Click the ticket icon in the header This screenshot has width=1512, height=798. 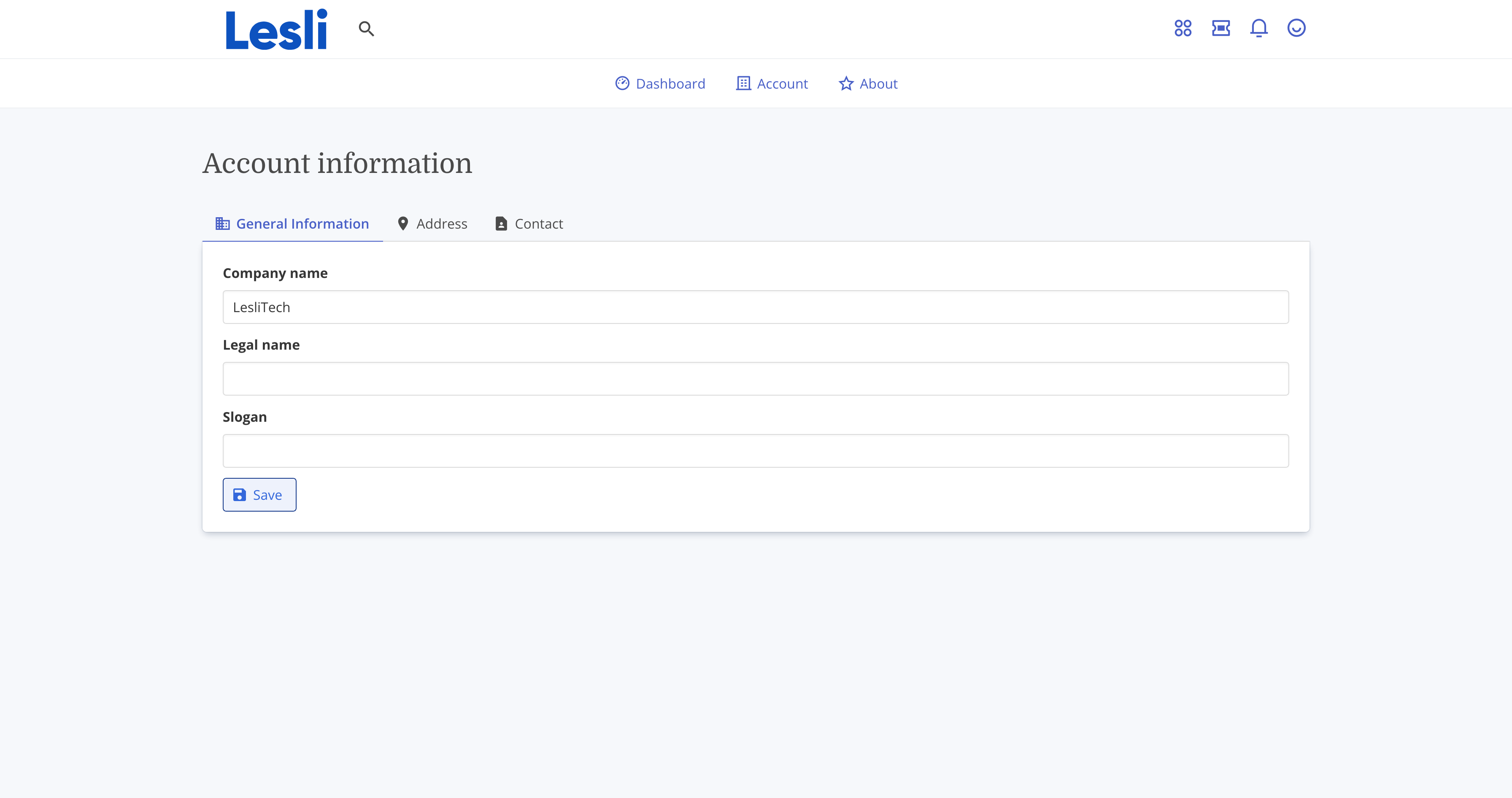(x=1221, y=28)
